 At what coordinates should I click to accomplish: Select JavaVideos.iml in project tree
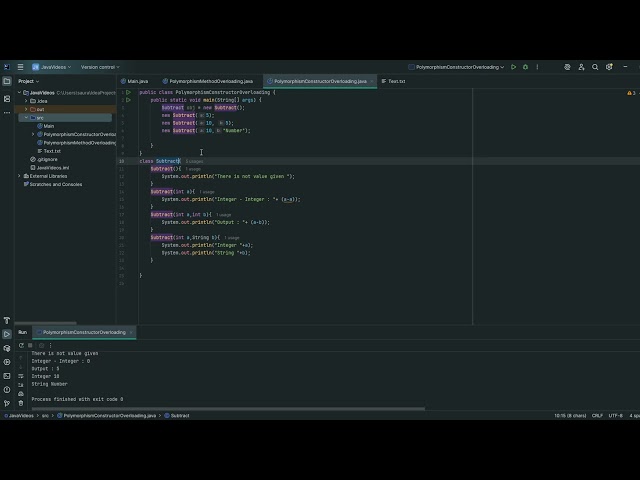(50, 168)
